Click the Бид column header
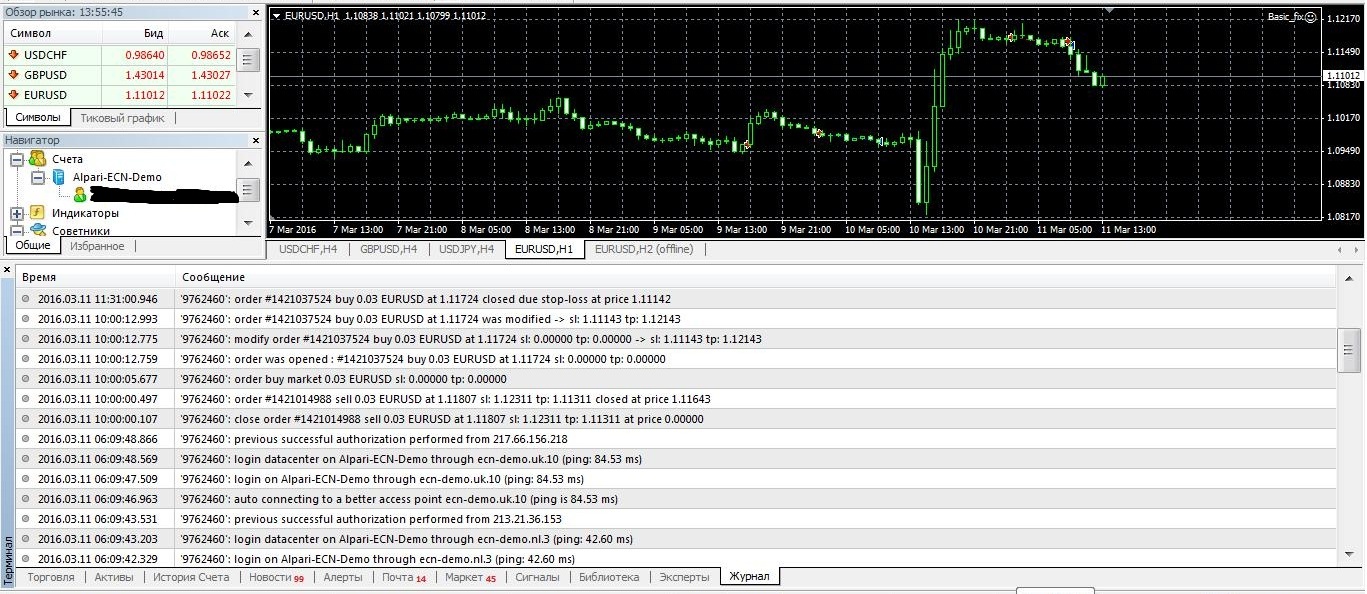This screenshot has width=1367, height=594. point(135,33)
